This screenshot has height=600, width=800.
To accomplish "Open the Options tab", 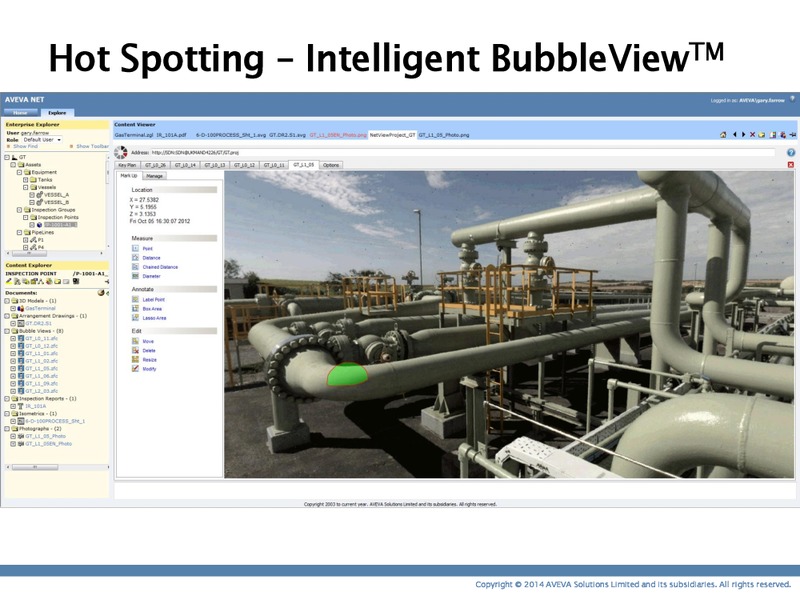I will point(331,165).
